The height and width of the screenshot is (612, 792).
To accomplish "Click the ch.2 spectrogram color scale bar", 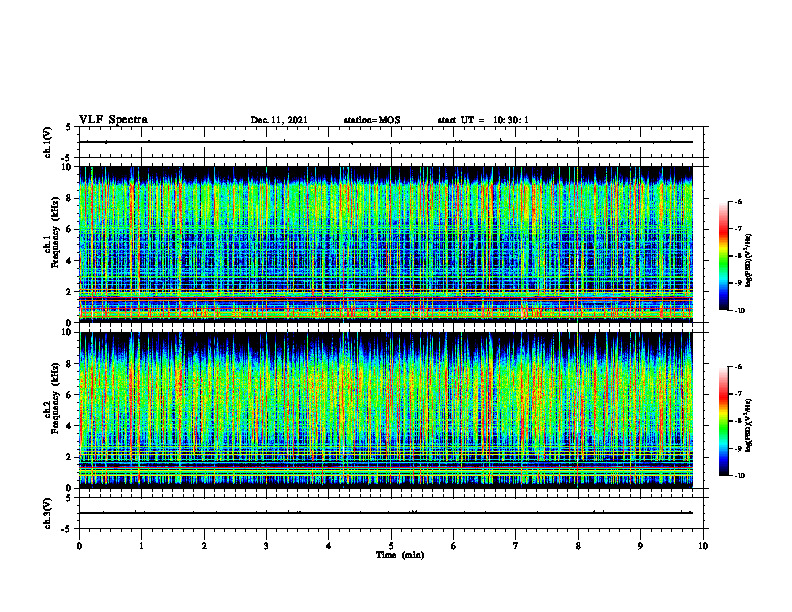I will pyautogui.click(x=724, y=421).
